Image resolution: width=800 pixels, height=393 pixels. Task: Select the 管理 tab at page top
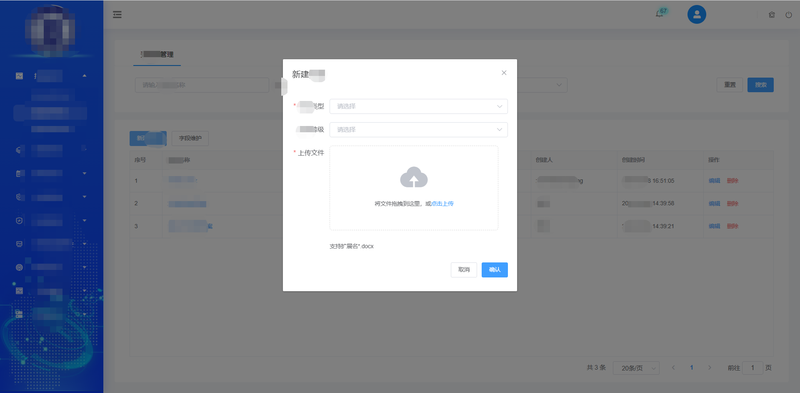click(157, 54)
